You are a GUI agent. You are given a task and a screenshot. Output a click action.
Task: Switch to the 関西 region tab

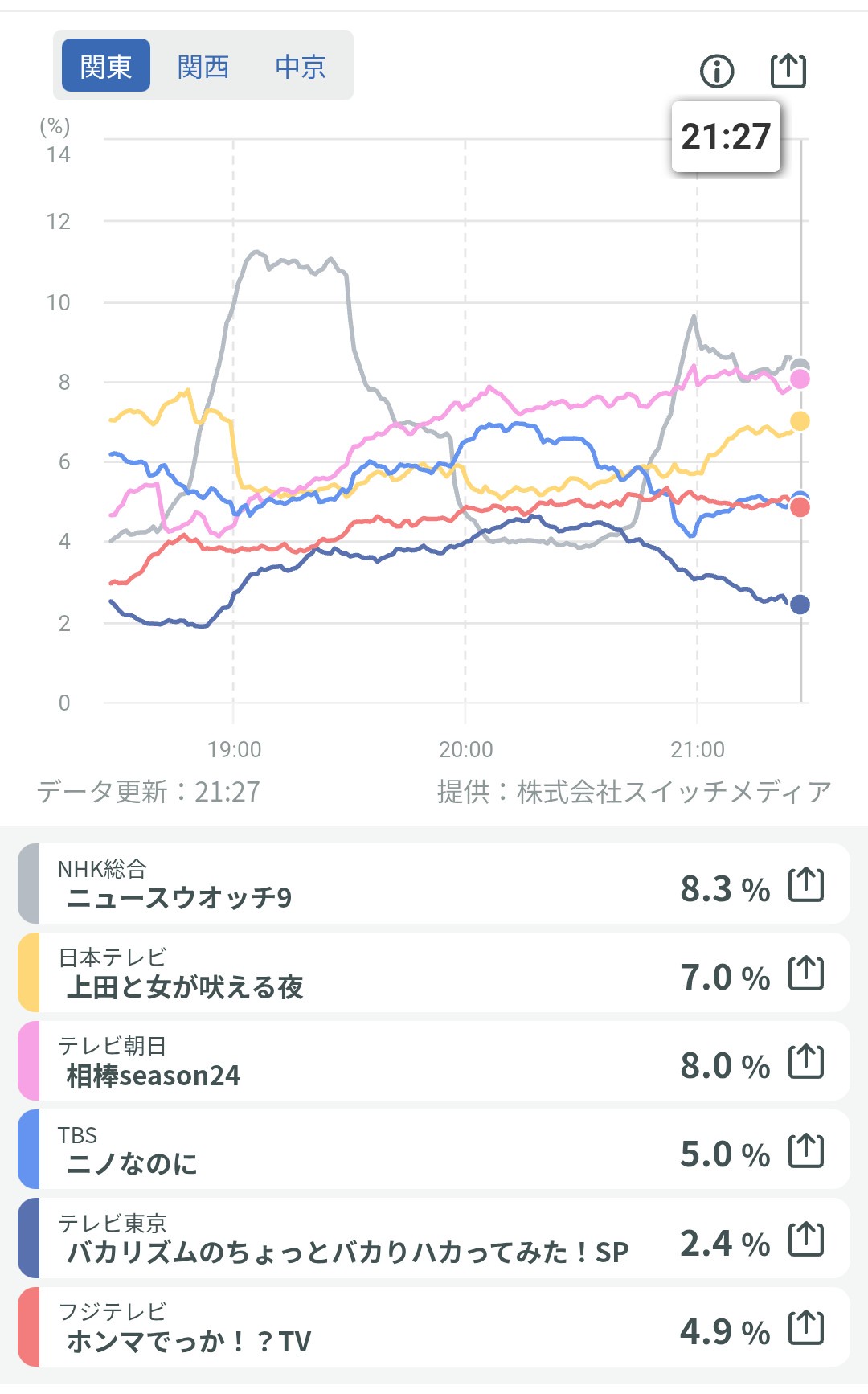203,66
